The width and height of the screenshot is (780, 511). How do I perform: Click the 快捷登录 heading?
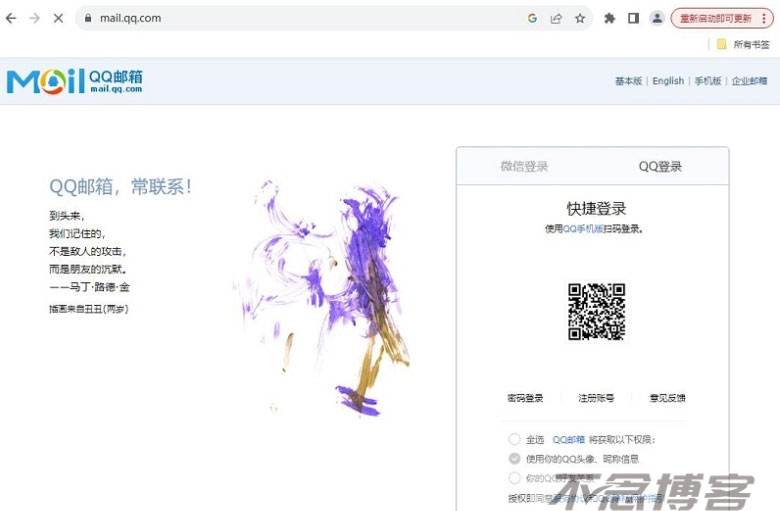tap(596, 208)
